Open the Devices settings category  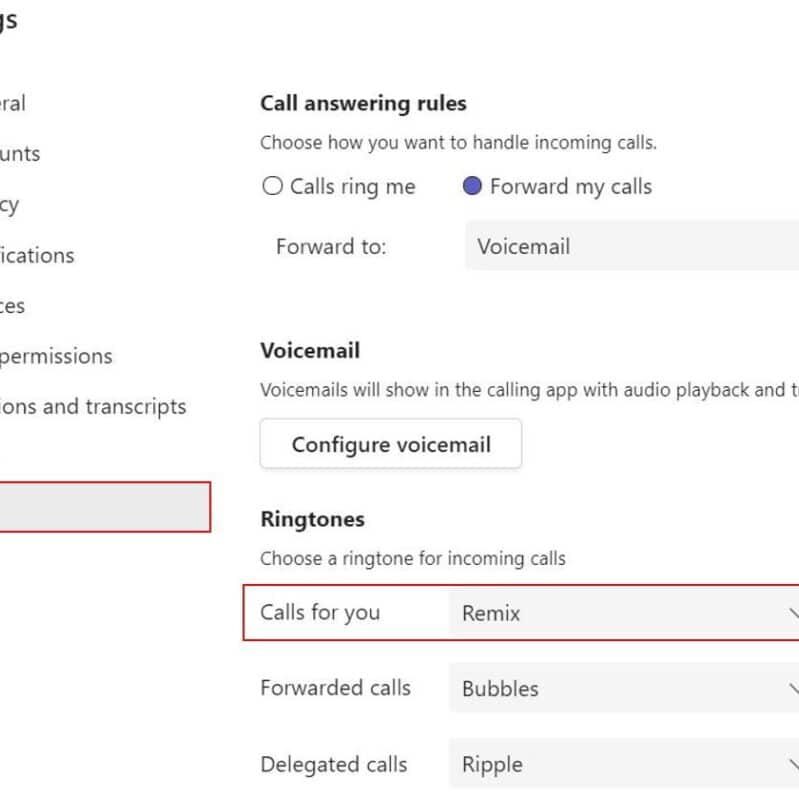(12, 306)
